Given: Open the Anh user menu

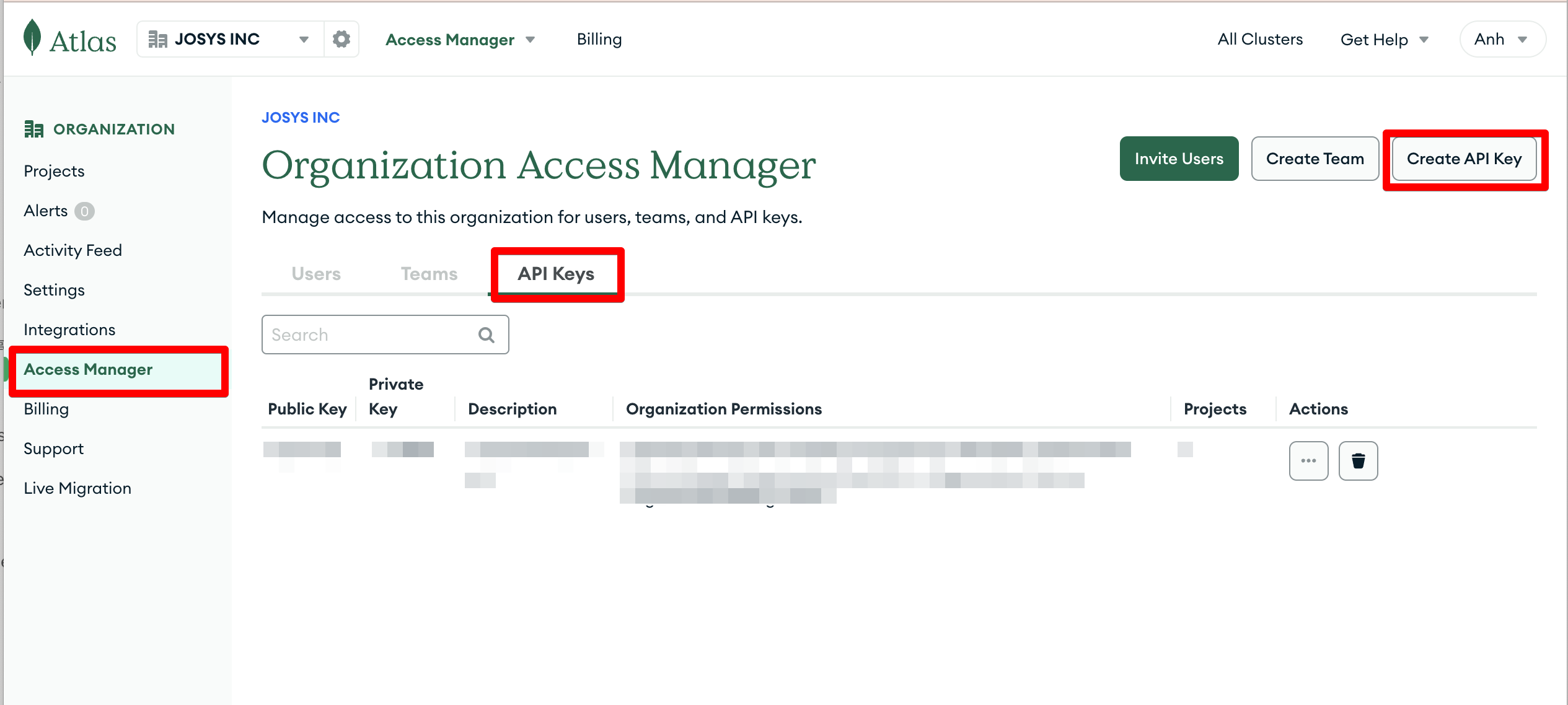Looking at the screenshot, I should coord(1502,39).
